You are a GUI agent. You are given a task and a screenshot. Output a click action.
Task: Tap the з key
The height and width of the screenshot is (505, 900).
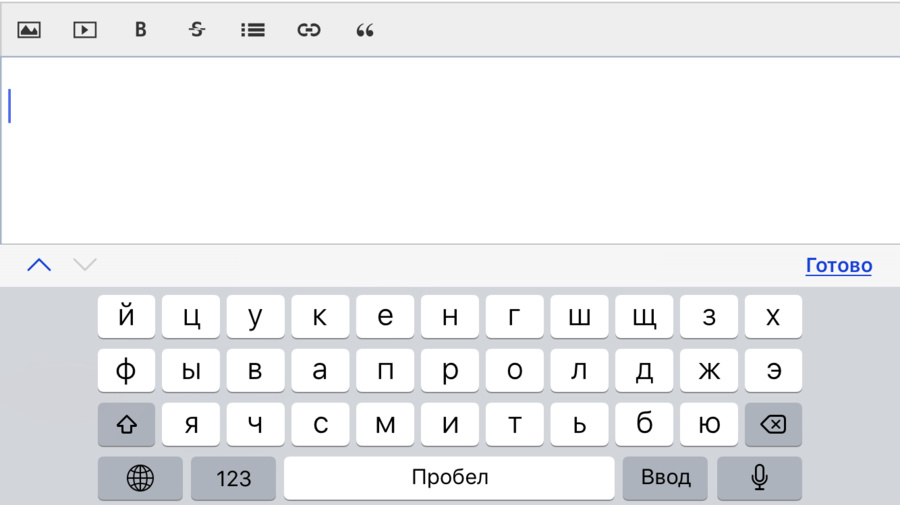coord(709,316)
